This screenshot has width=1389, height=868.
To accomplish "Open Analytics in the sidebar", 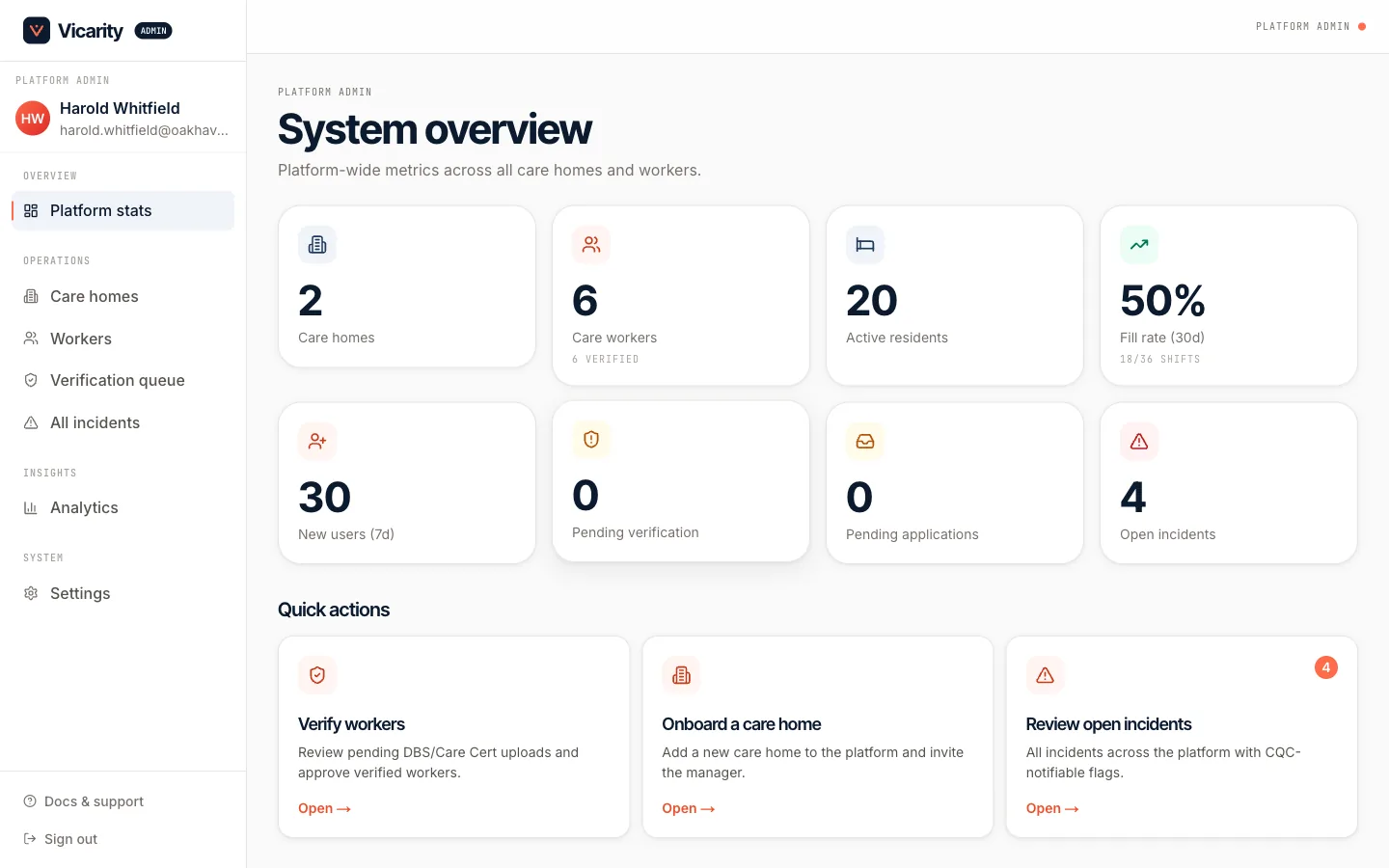I will click(123, 507).
